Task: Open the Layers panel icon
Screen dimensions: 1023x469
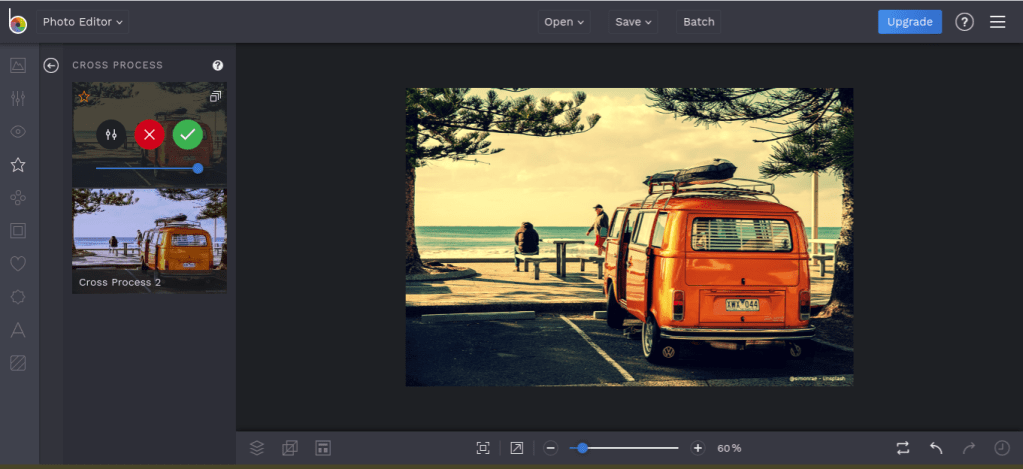Action: (x=257, y=448)
